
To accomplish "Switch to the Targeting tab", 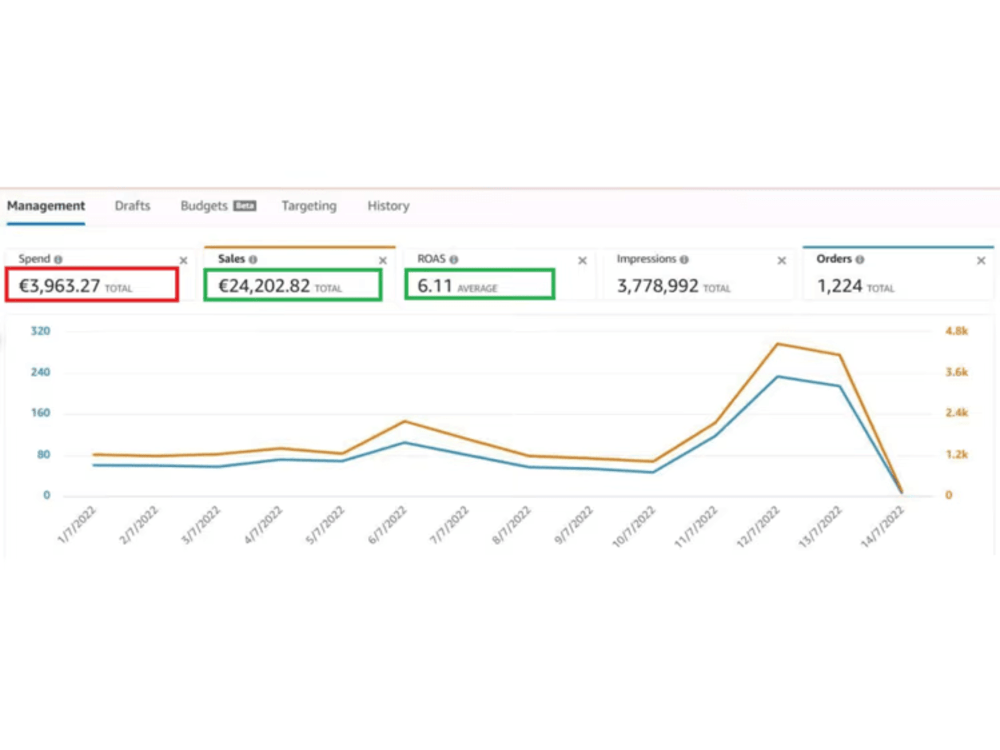I will tap(309, 206).
